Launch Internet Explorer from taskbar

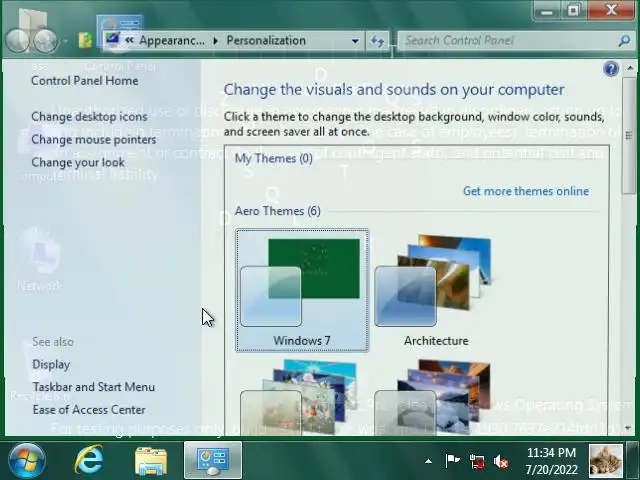(x=89, y=460)
